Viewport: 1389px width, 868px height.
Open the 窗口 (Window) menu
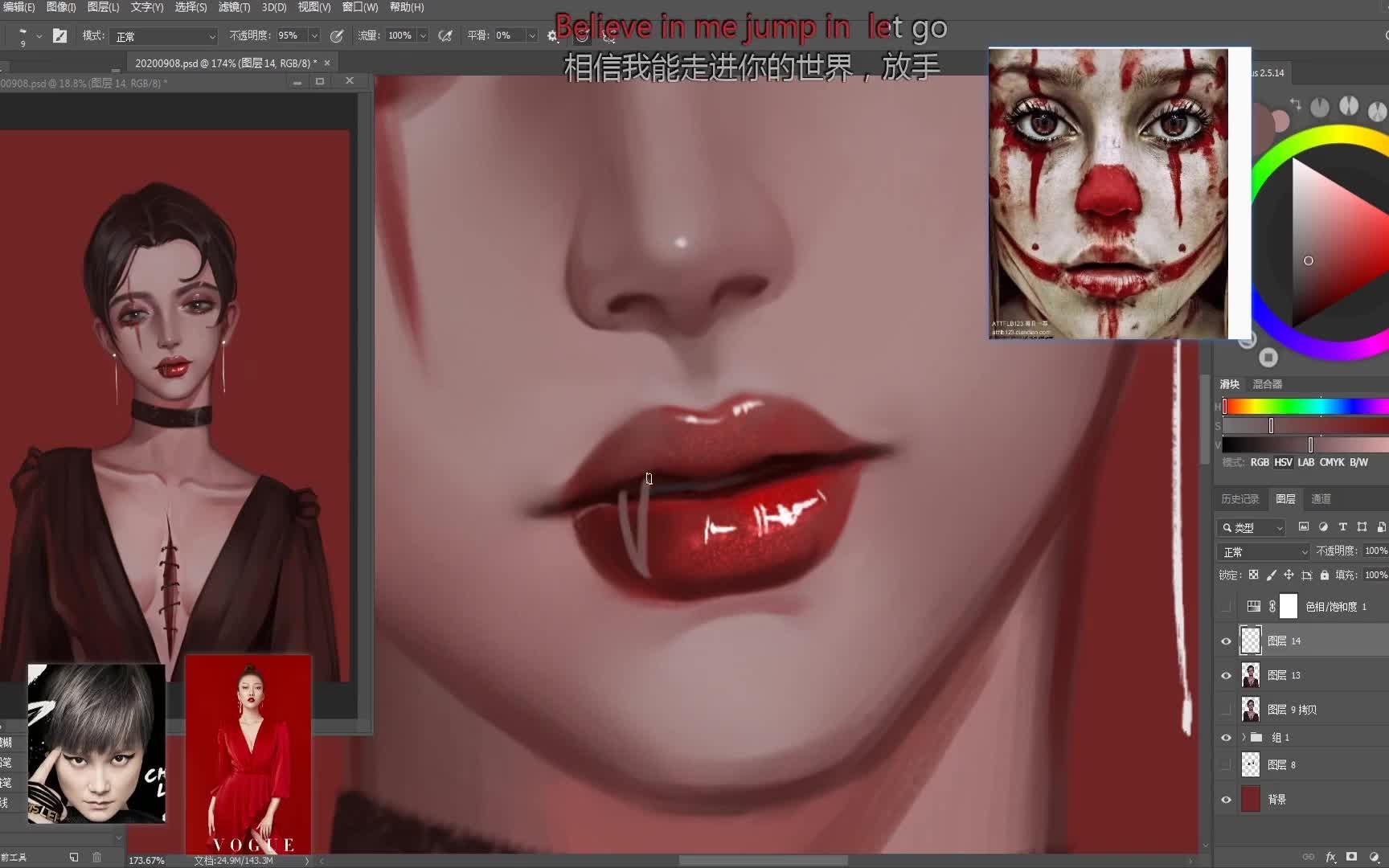360,7
